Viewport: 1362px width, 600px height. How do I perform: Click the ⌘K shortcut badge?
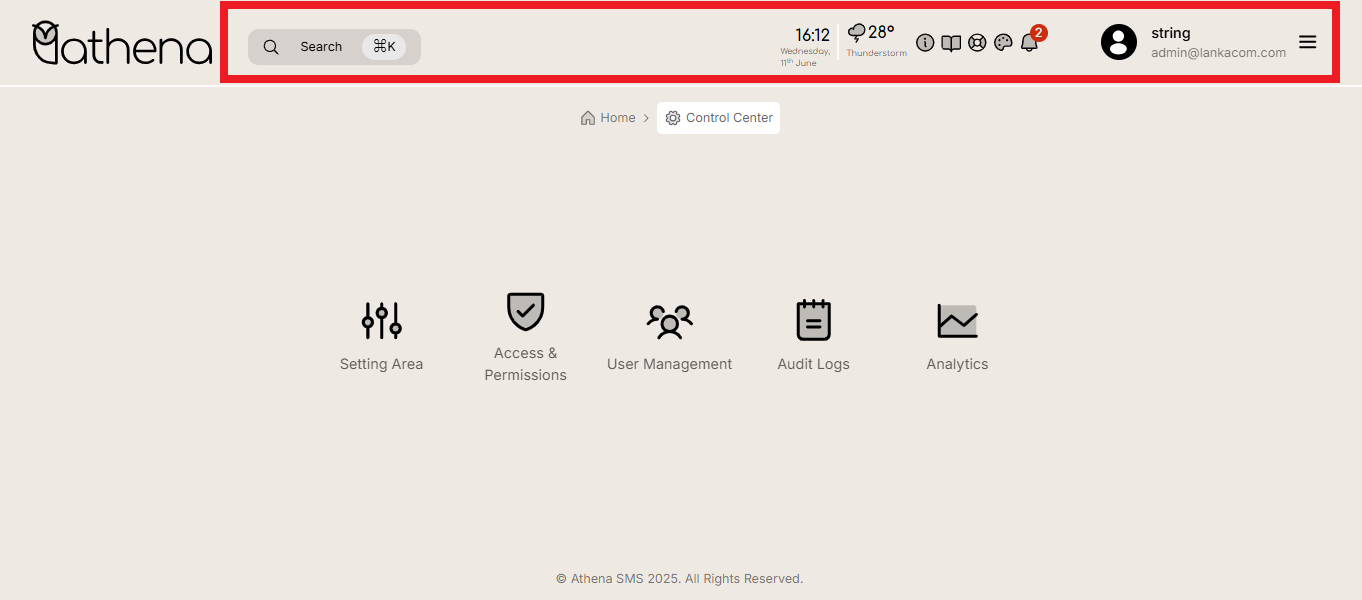coord(384,47)
